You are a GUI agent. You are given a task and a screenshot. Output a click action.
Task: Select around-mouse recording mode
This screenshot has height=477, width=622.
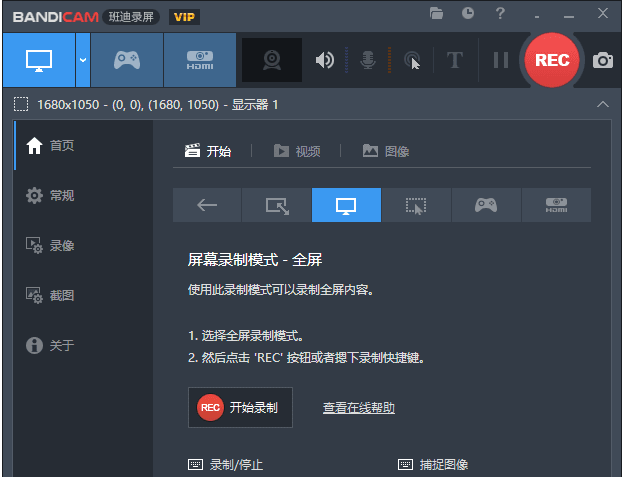coord(416,205)
